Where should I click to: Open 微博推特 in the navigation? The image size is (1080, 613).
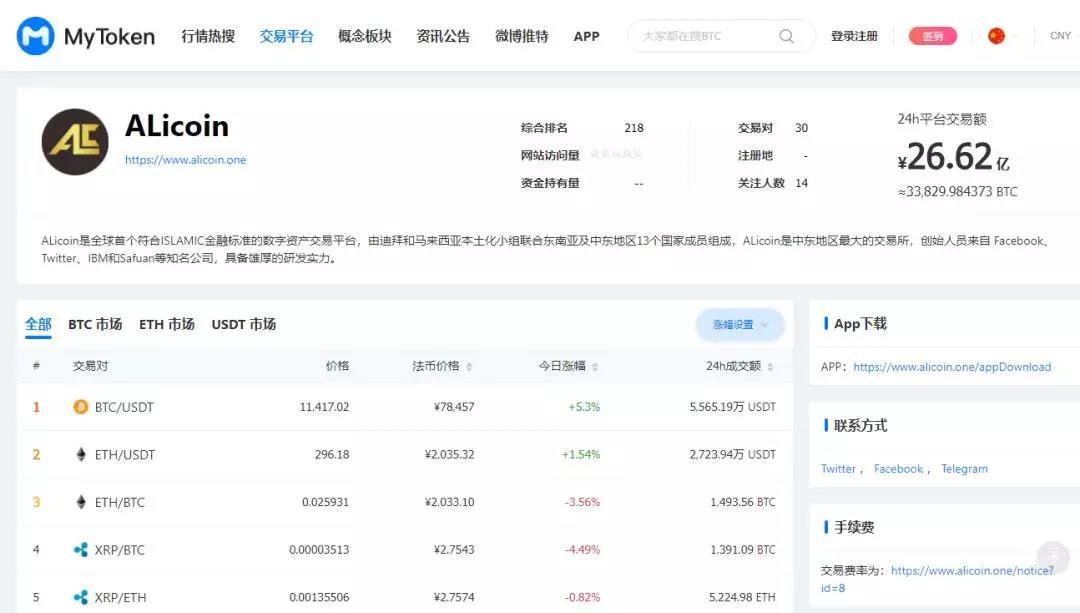click(x=522, y=36)
